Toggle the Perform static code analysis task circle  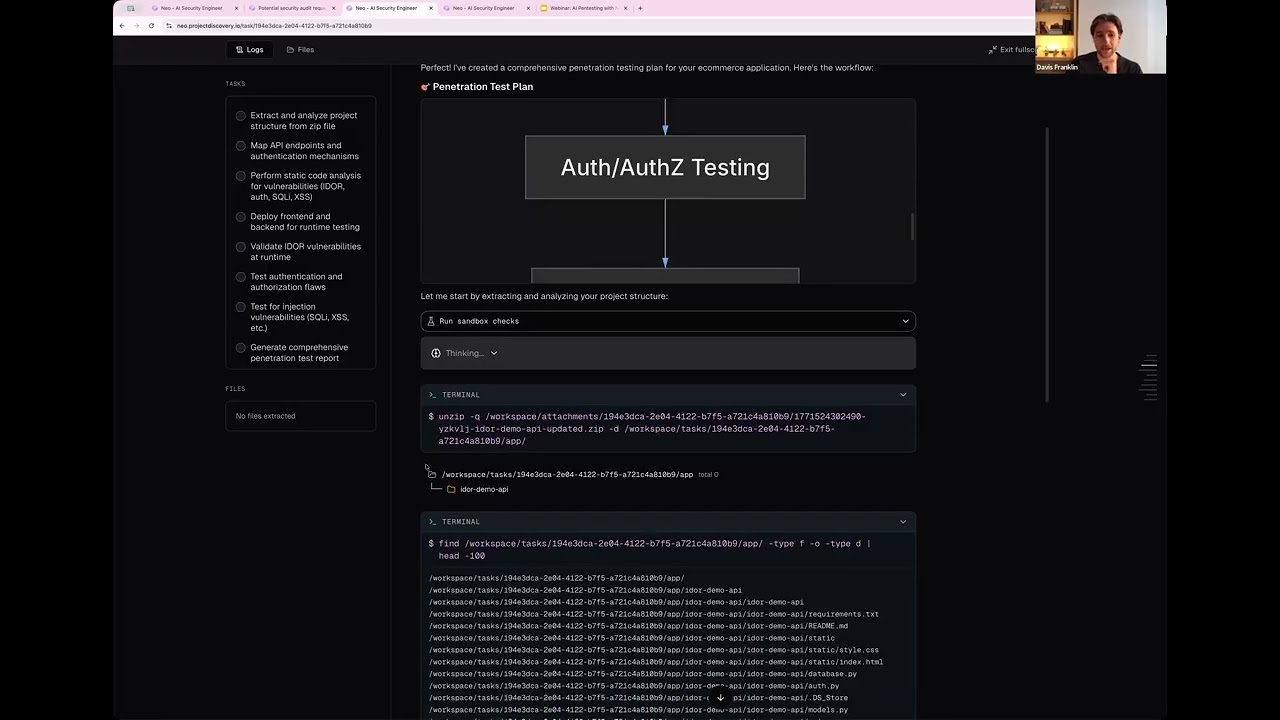tap(241, 176)
